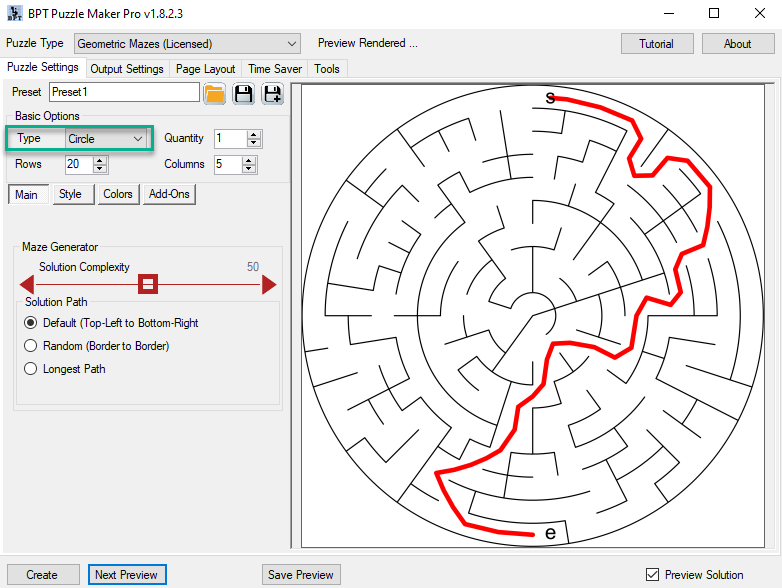Viewport: 782px width, 588px height.
Task: Open preset folder icon
Action: tap(215, 94)
